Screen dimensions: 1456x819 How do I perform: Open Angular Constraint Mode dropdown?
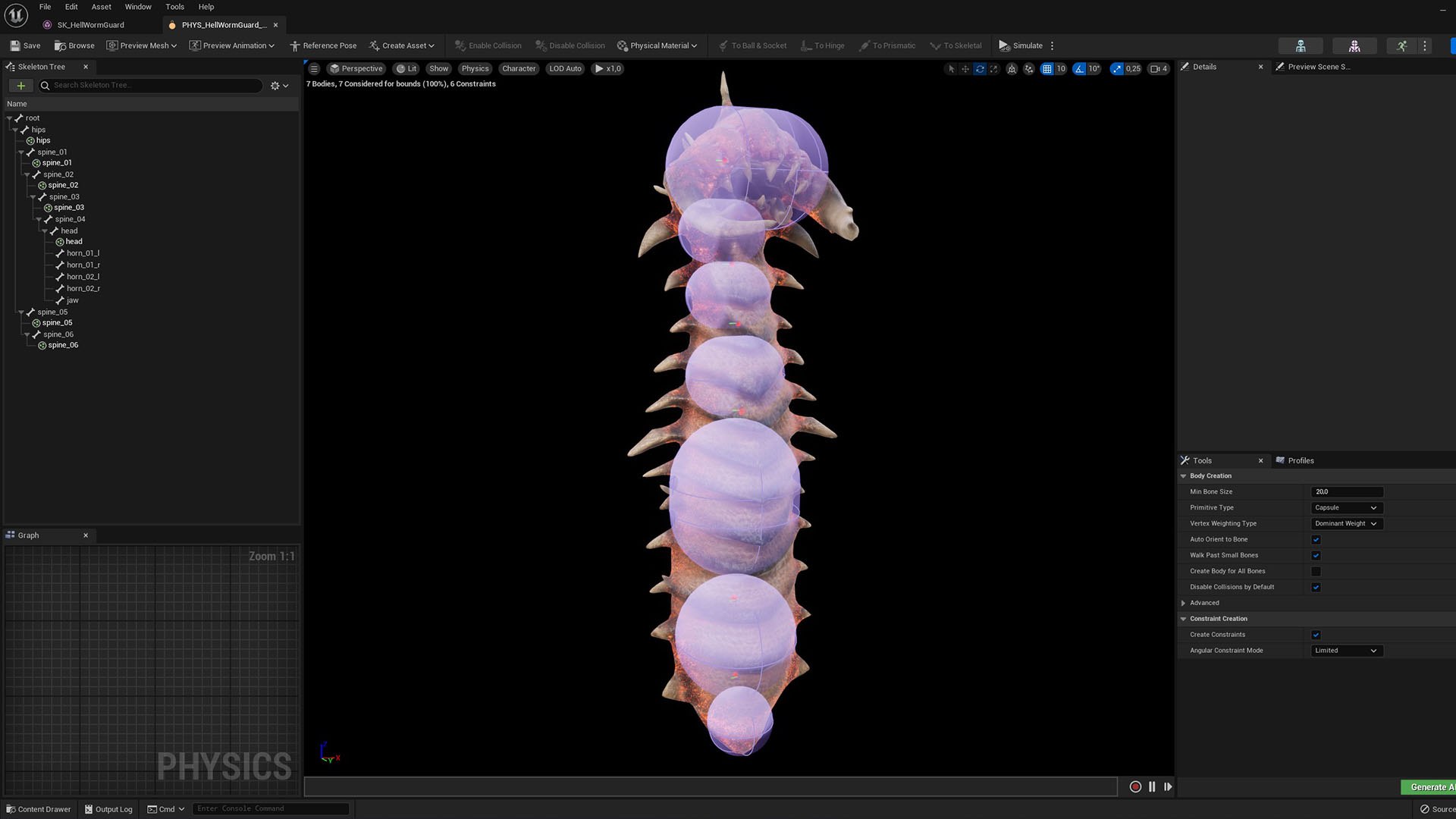[1347, 651]
